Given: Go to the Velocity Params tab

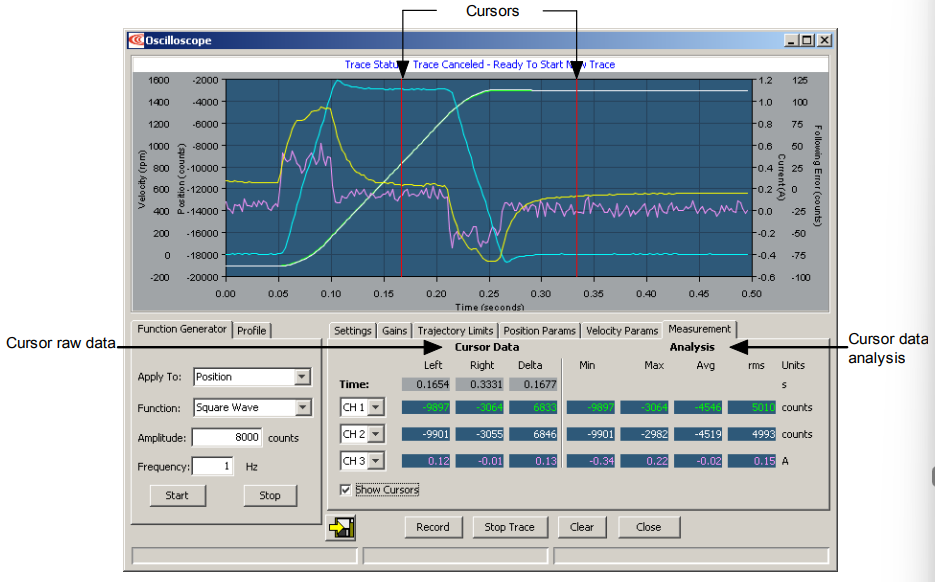Looking at the screenshot, I should (622, 330).
